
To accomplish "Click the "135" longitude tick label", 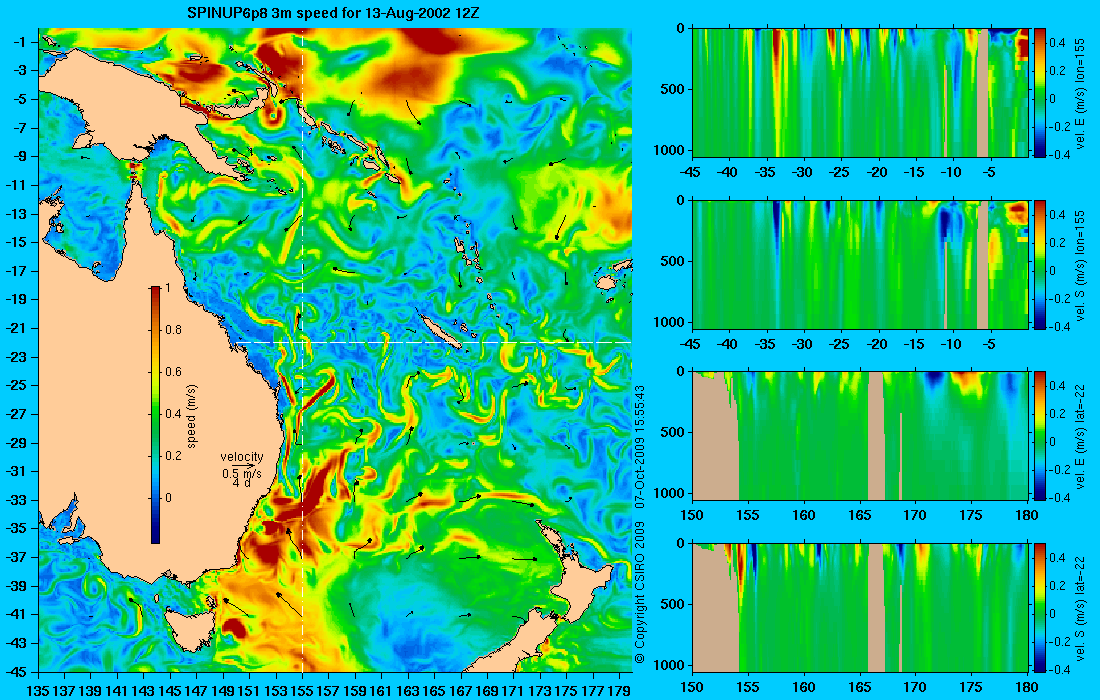I will tap(38, 691).
